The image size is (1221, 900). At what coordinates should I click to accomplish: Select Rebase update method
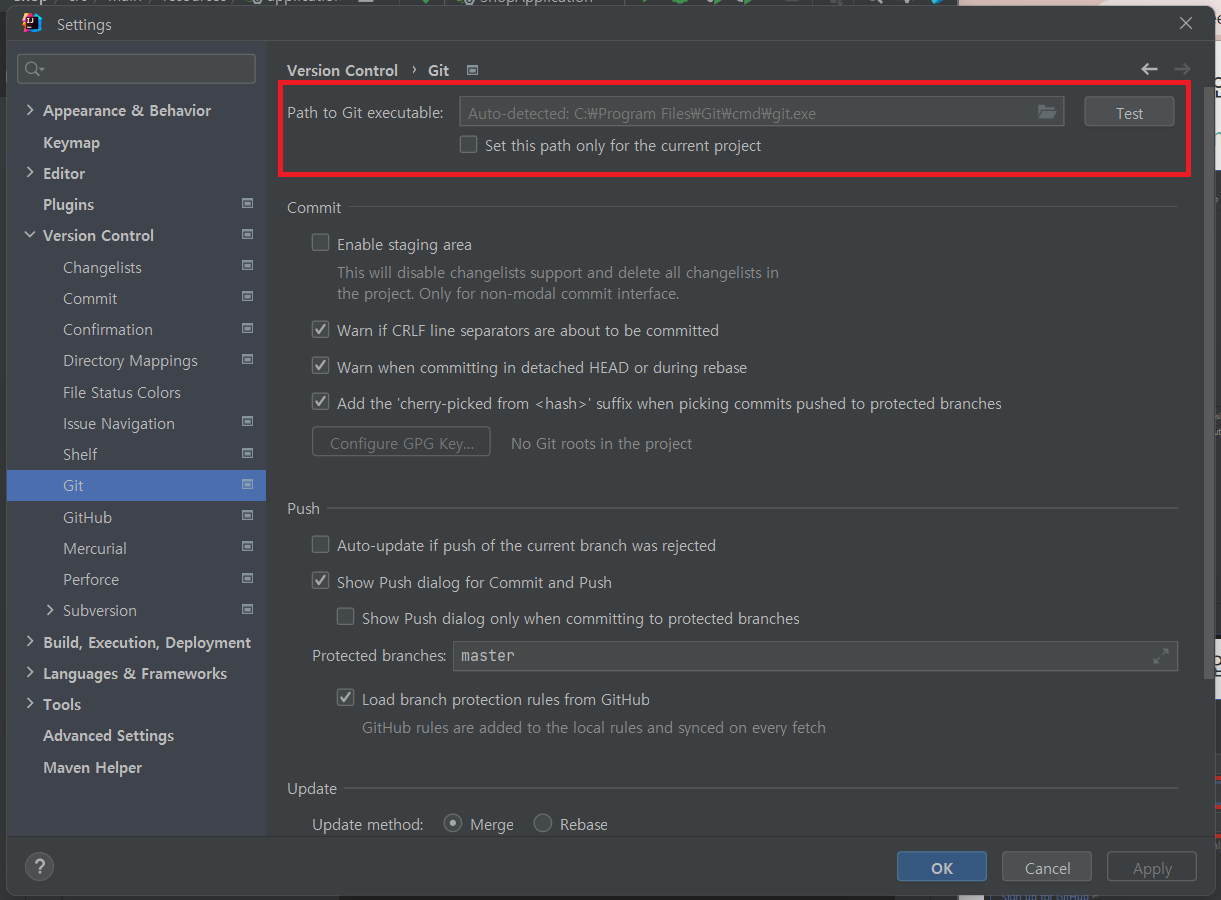[x=542, y=823]
